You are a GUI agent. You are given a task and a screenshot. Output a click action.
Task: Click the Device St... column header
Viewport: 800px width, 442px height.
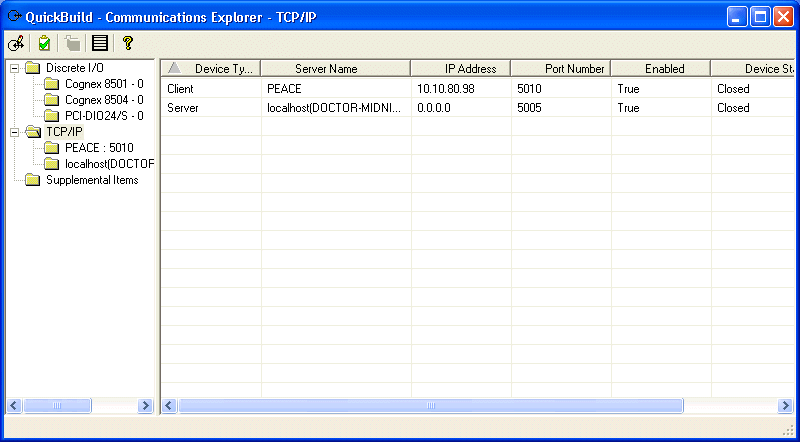(x=753, y=68)
